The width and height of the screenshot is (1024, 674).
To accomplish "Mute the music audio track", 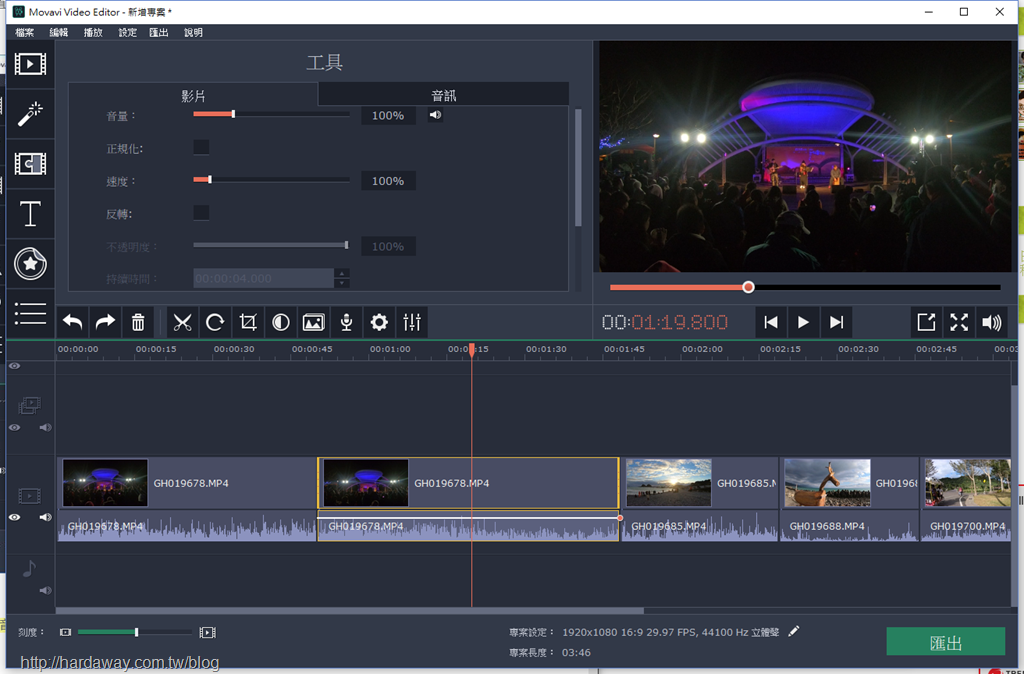I will [45, 590].
